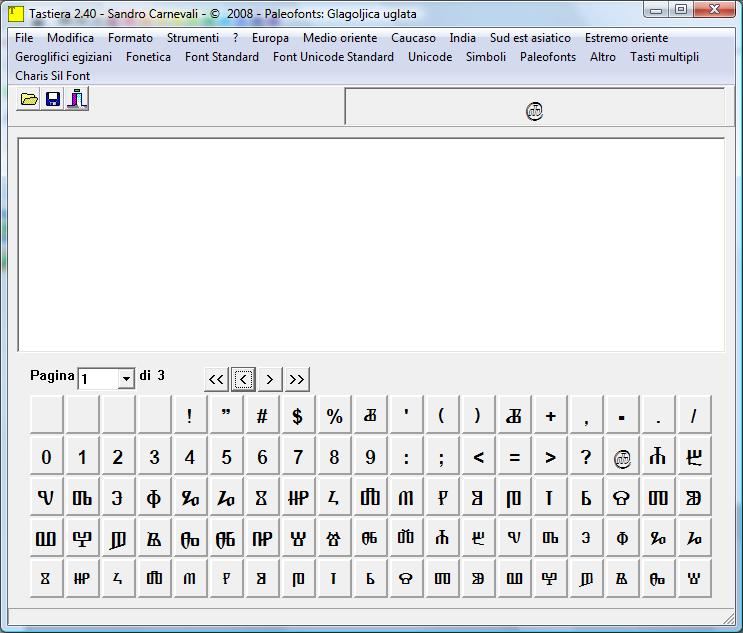Expand the Pagina number dropdown

pyautogui.click(x=126, y=379)
